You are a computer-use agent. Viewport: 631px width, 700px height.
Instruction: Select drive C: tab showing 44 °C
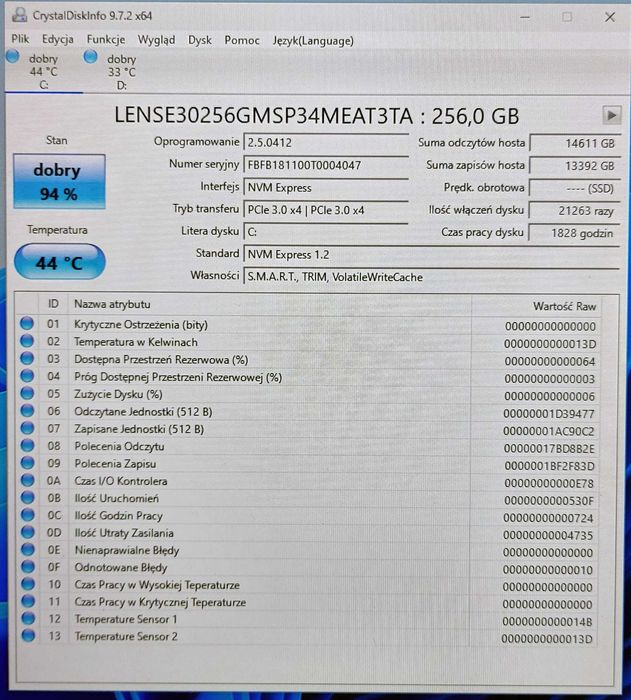click(x=44, y=71)
